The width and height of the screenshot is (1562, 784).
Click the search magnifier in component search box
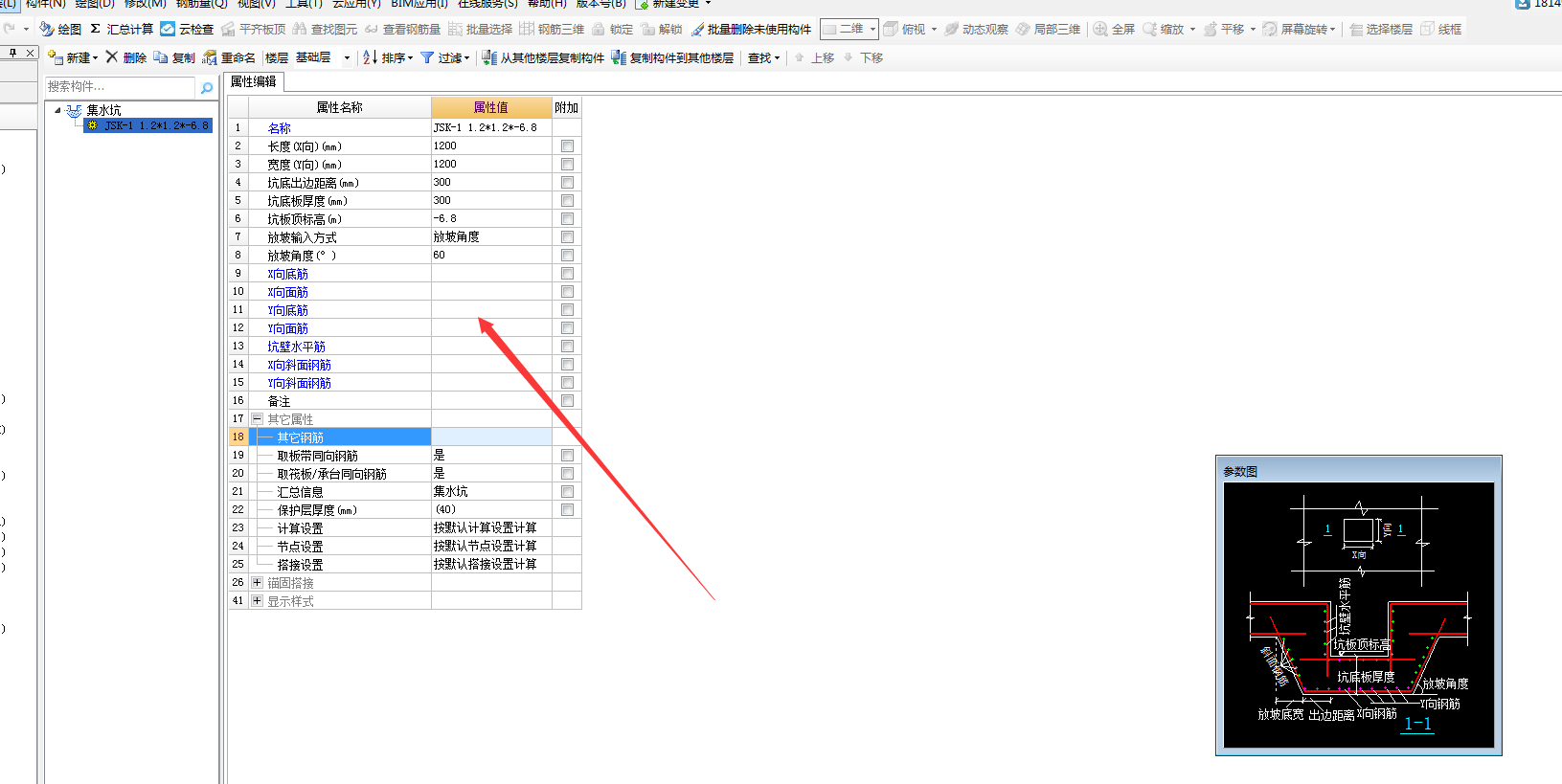coord(207,87)
